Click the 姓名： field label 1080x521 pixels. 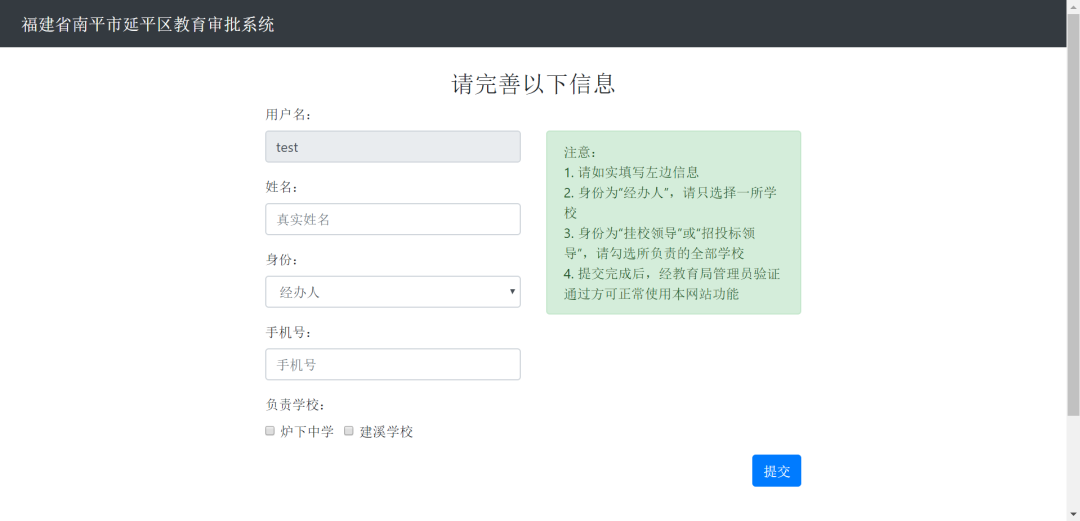coord(286,187)
